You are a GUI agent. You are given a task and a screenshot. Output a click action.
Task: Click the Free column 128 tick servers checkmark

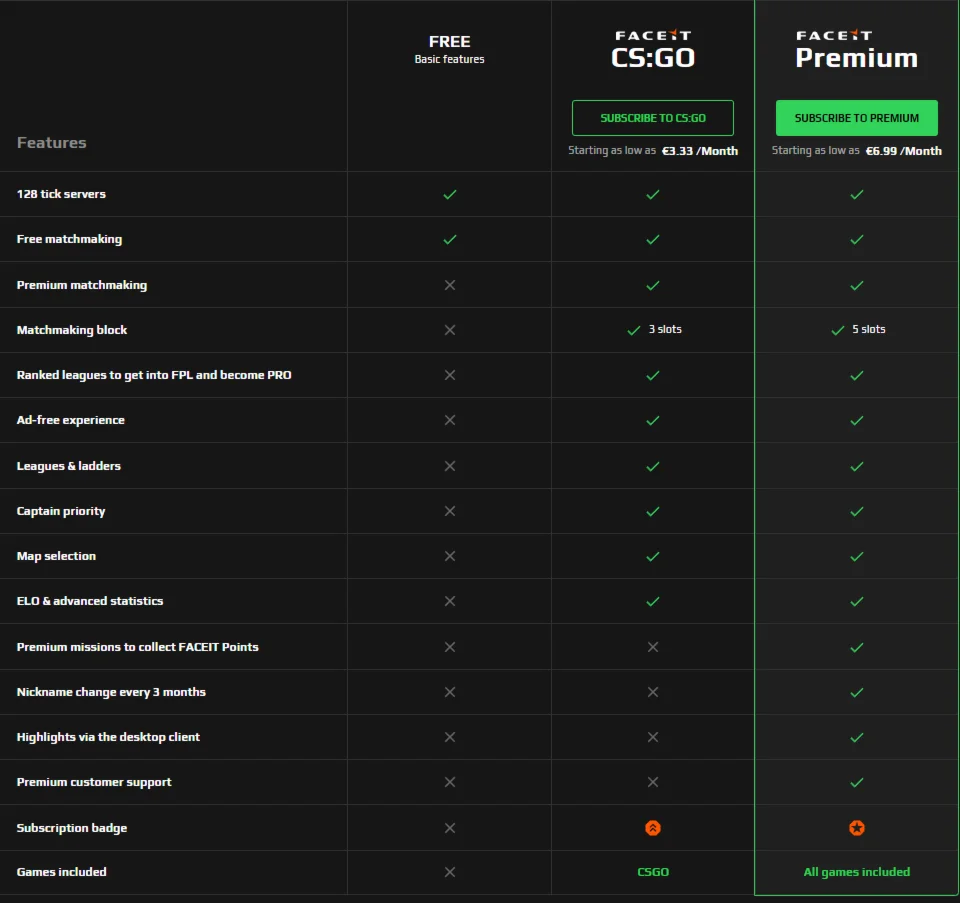pos(450,194)
